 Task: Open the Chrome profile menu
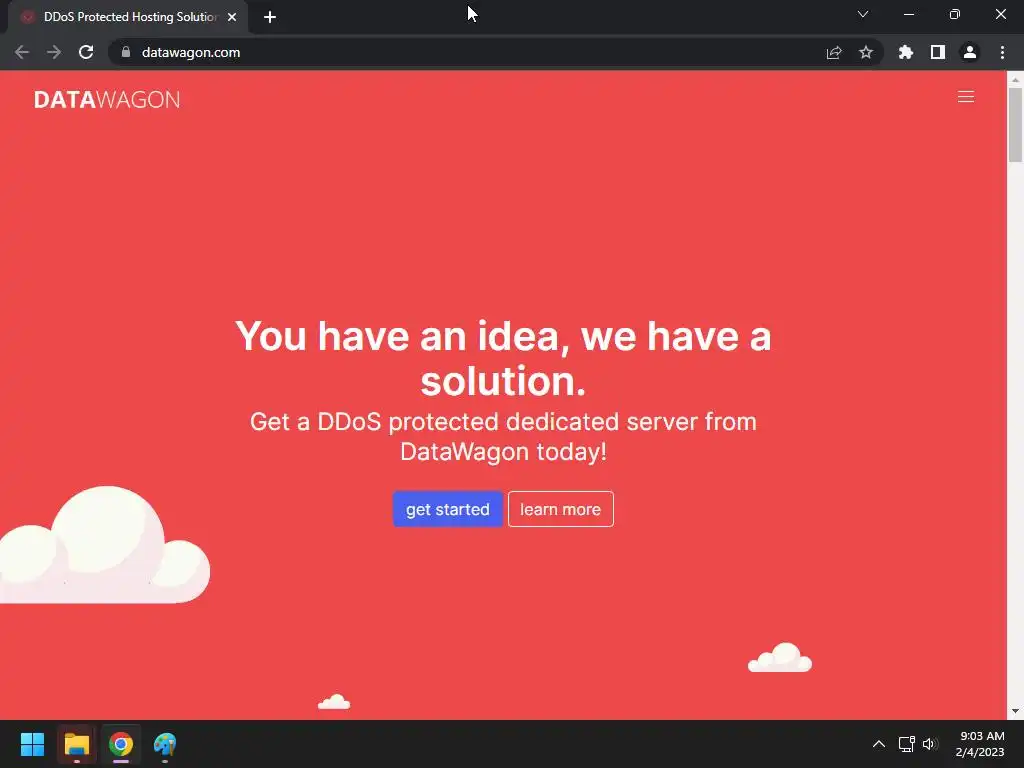[x=970, y=52]
